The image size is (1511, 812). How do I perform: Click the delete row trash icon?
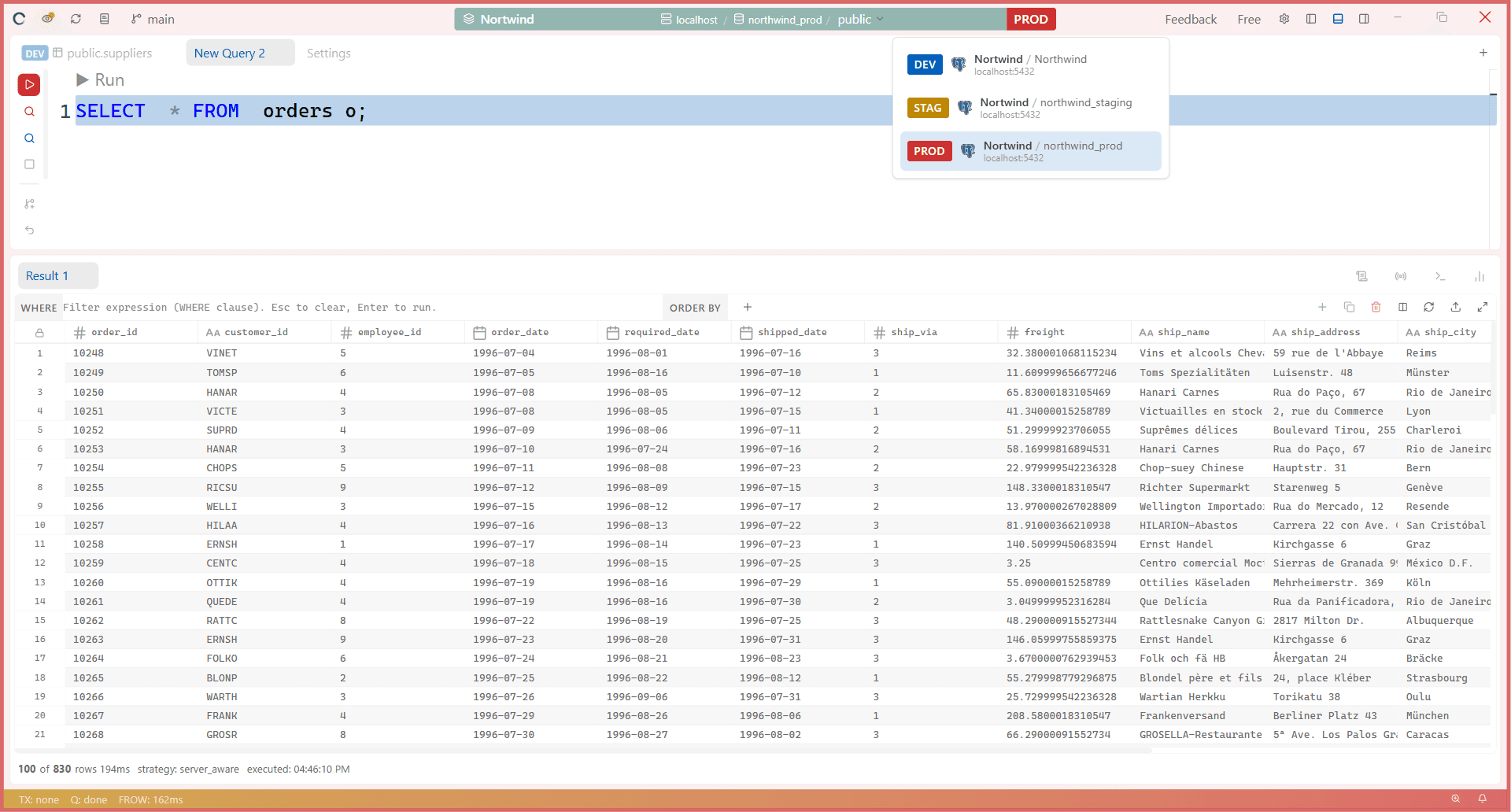(x=1376, y=307)
